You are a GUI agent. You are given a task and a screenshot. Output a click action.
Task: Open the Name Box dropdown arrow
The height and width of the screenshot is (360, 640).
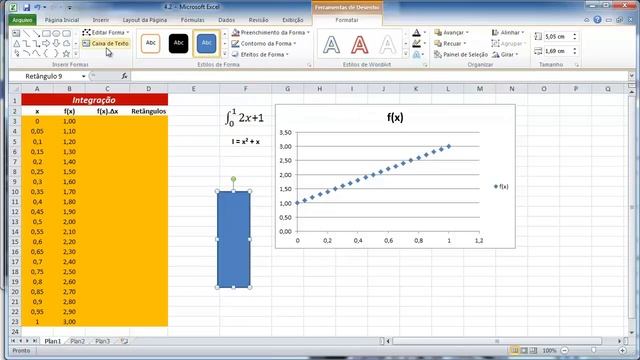[83, 76]
